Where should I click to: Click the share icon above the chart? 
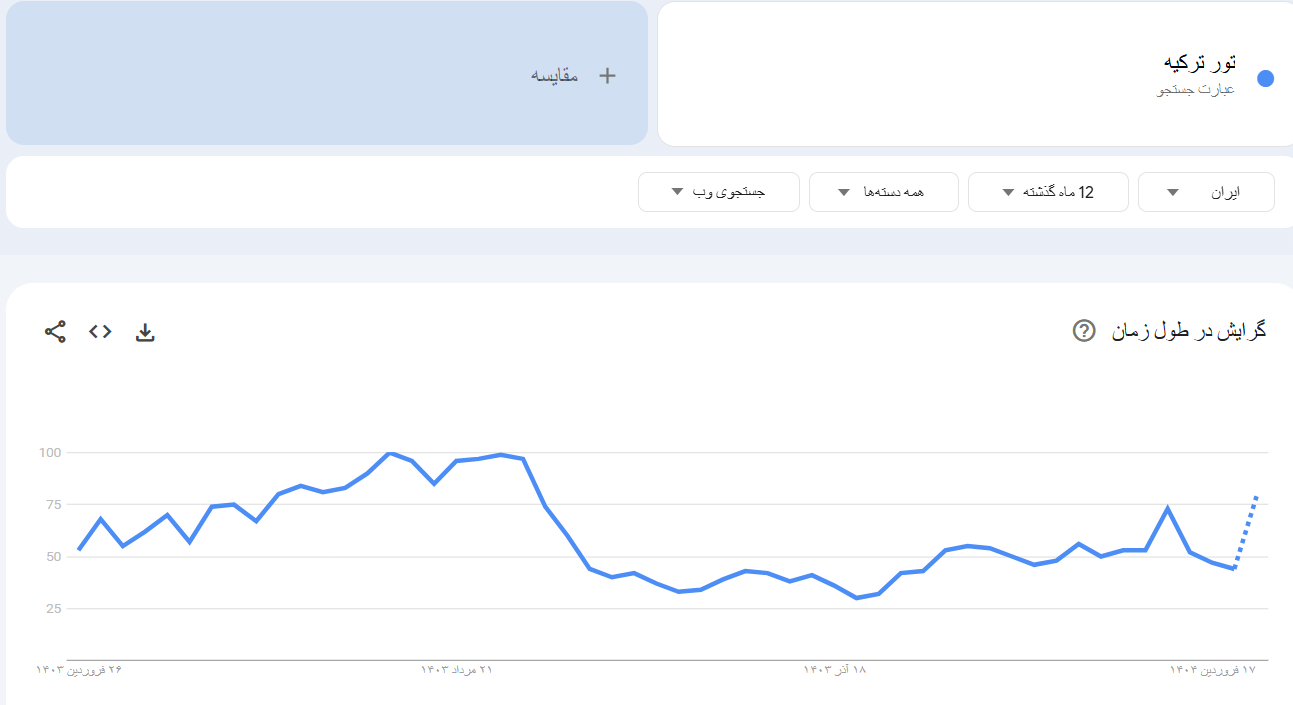pyautogui.click(x=55, y=332)
